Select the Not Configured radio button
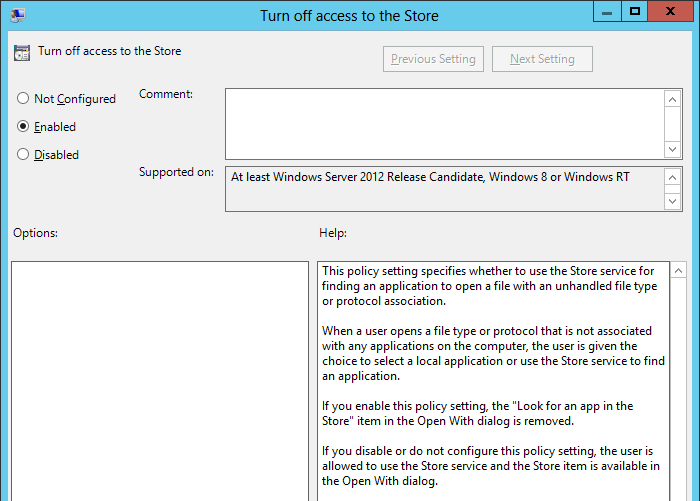Screen dimensions: 700x501 (x=23, y=99)
